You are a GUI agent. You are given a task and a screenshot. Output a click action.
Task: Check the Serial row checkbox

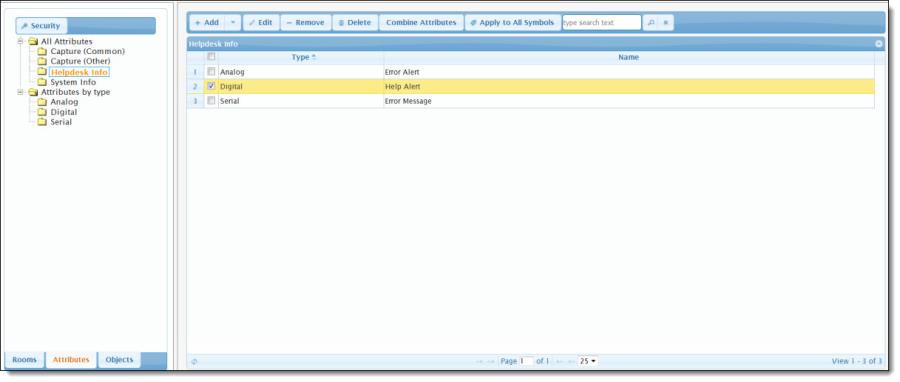point(211,100)
